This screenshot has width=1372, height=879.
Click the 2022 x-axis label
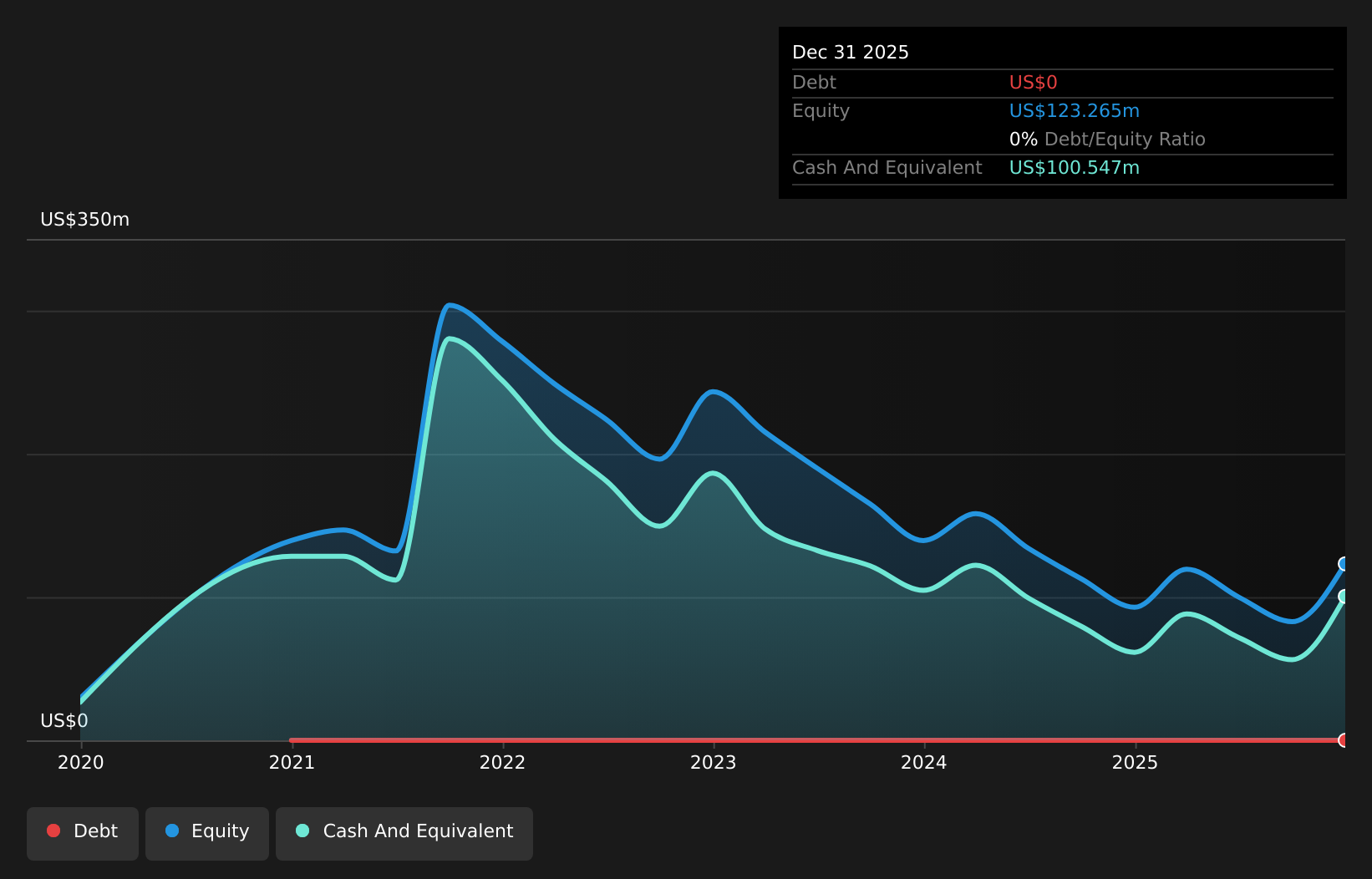pos(502,763)
